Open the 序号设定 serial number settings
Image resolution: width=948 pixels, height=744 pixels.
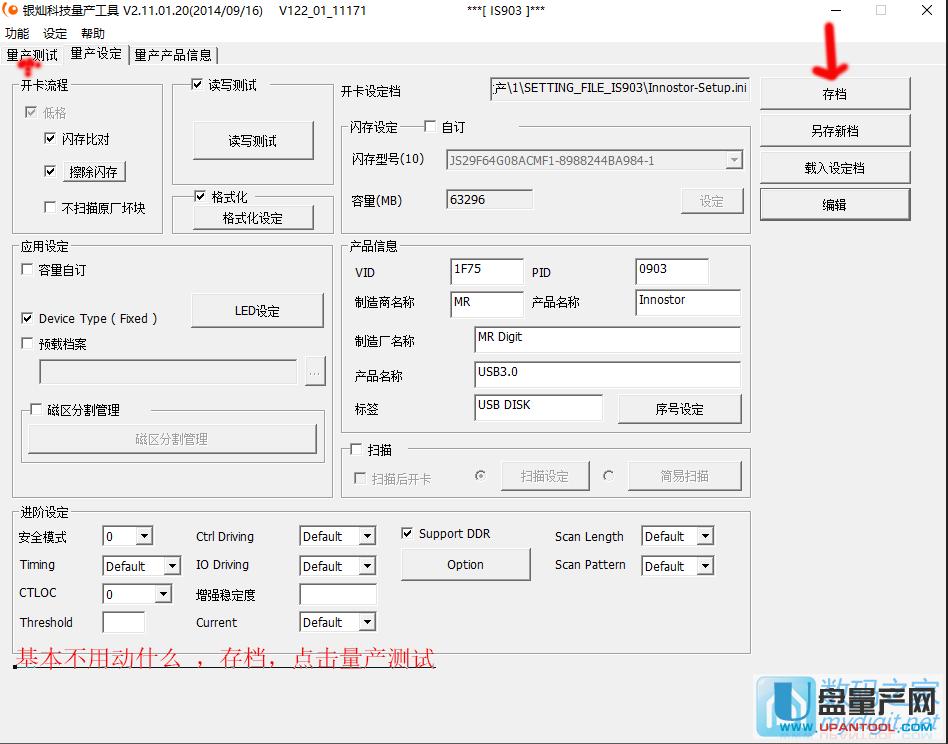679,409
